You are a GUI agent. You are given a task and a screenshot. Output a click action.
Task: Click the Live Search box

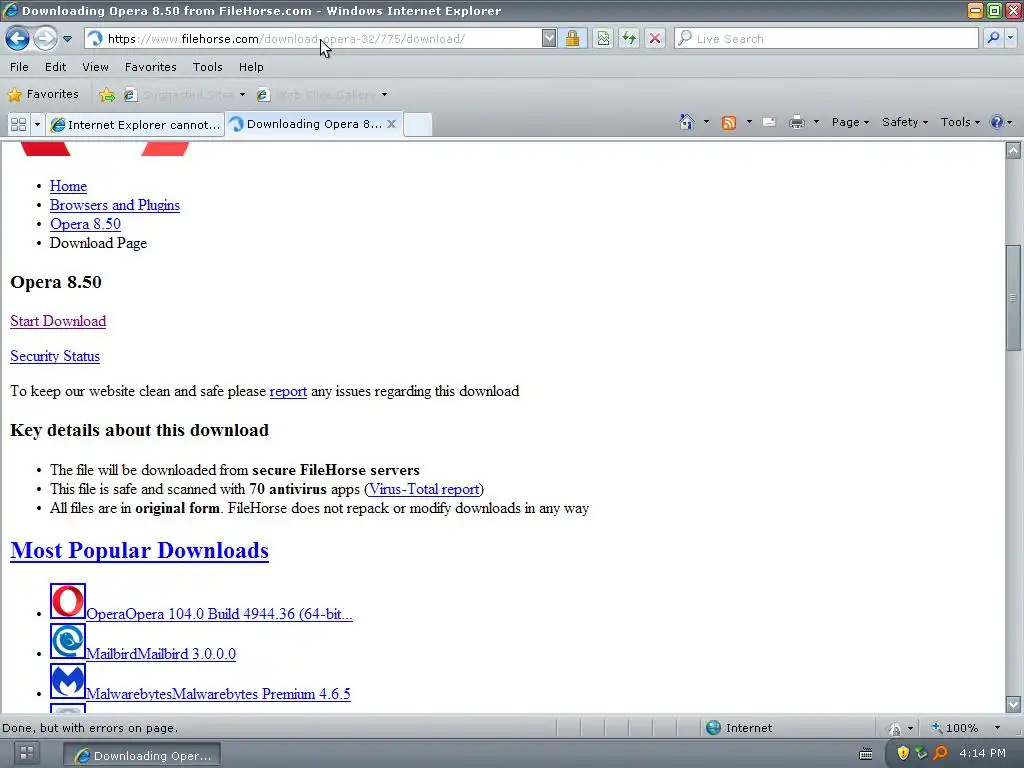827,39
